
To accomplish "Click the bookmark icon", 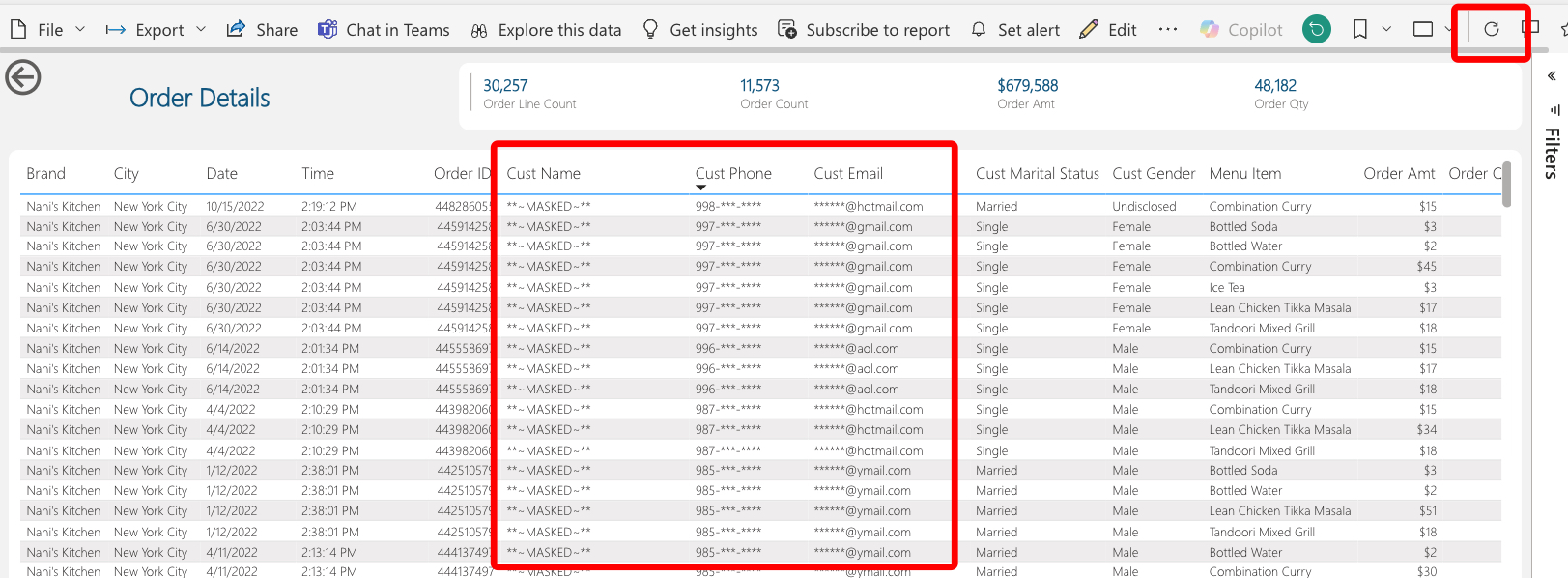I will [x=1360, y=30].
